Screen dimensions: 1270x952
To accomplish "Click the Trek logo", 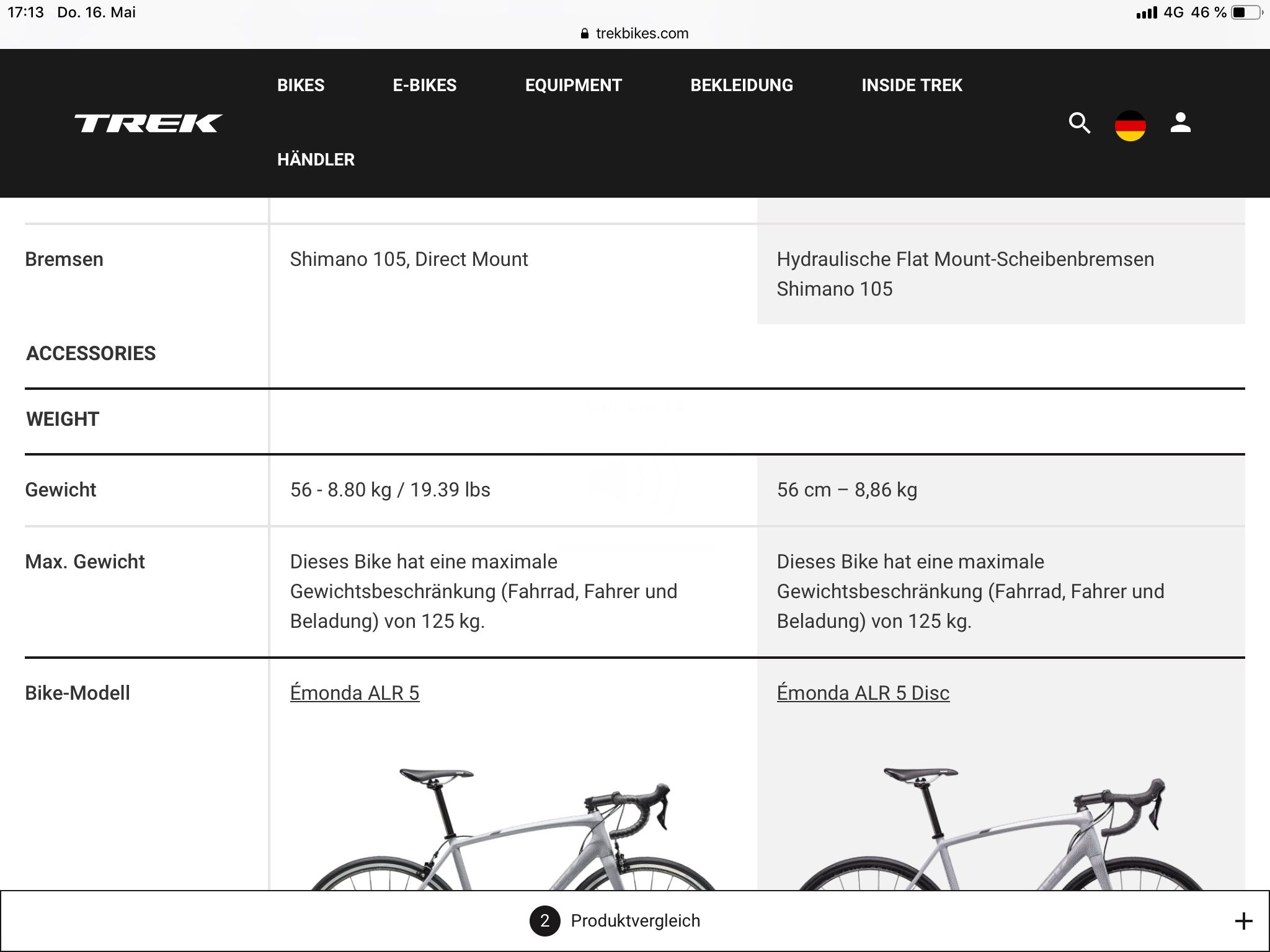I will tap(148, 123).
